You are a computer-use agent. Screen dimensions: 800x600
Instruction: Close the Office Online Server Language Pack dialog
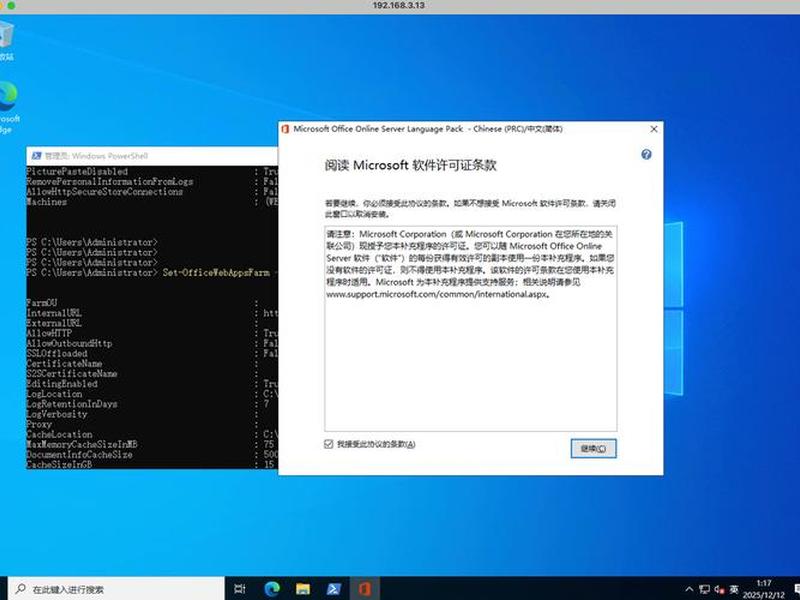point(654,129)
